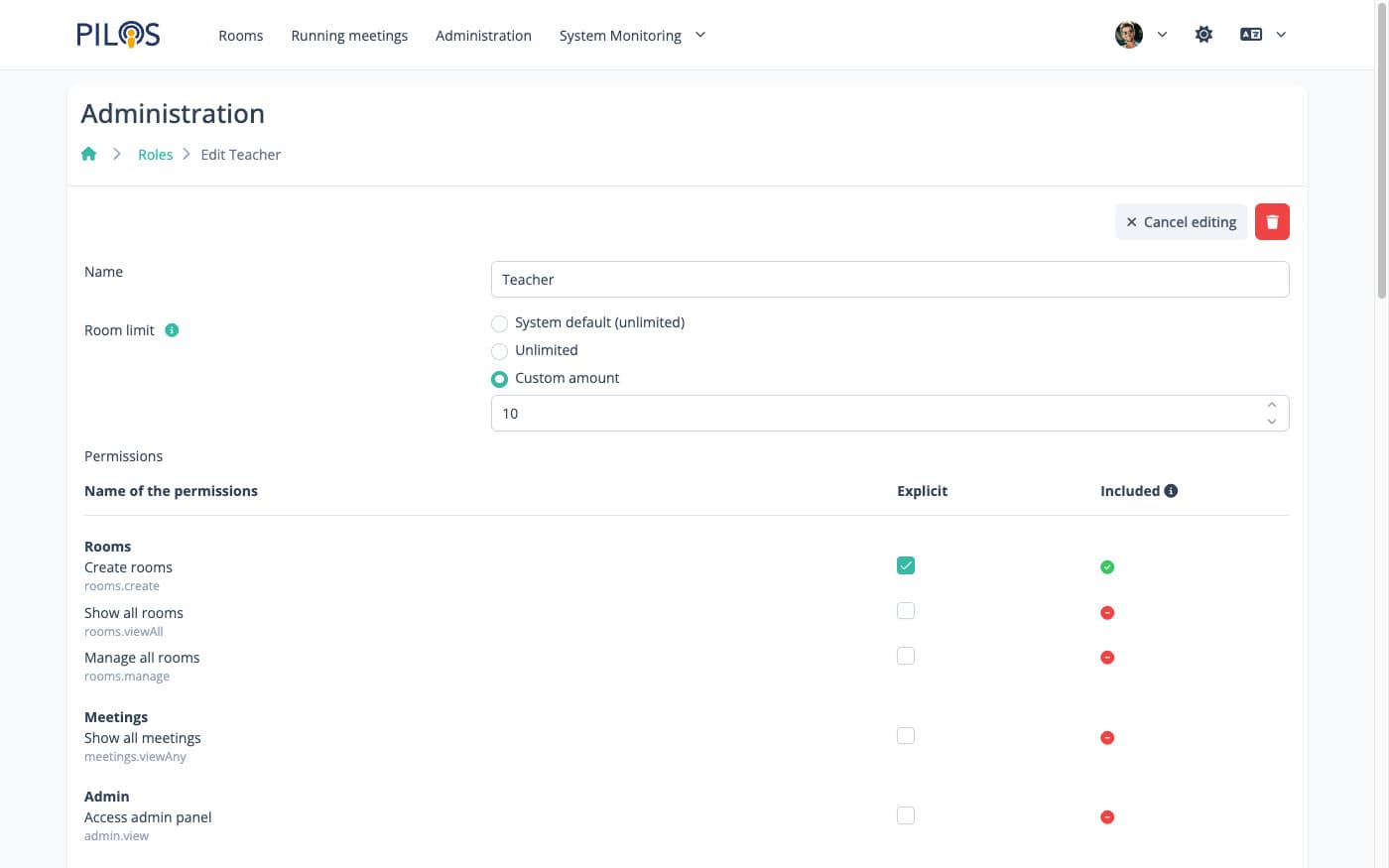Image resolution: width=1389 pixels, height=868 pixels.
Task: Click the user avatar picture
Action: [x=1128, y=35]
